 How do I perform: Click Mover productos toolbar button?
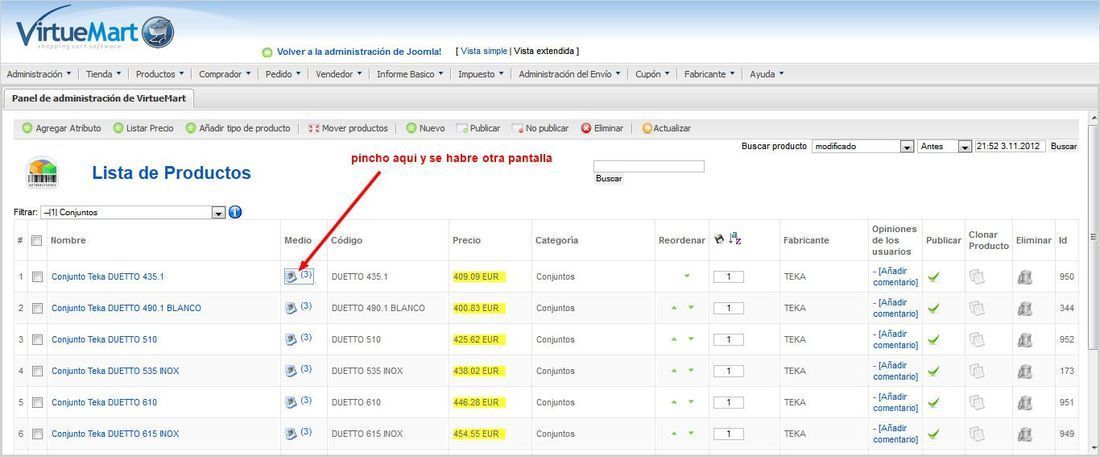[x=348, y=128]
